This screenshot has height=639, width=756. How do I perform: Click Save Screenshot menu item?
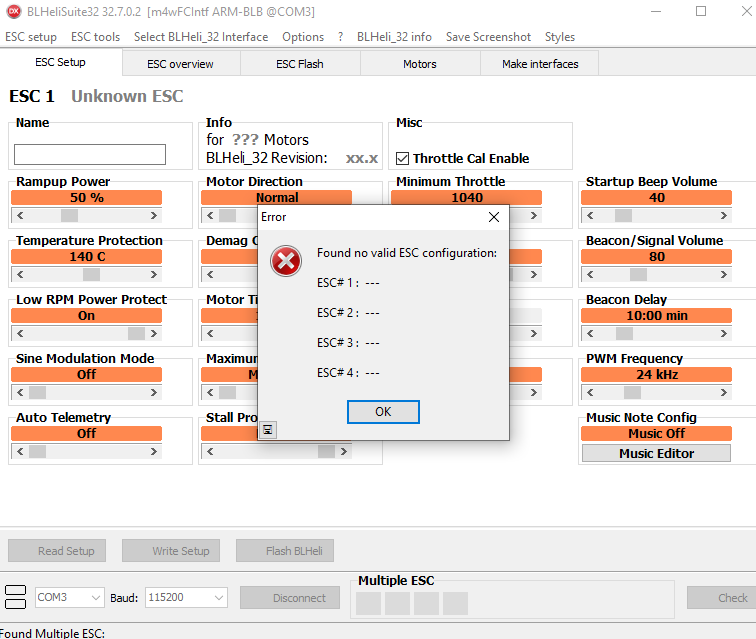[x=488, y=37]
